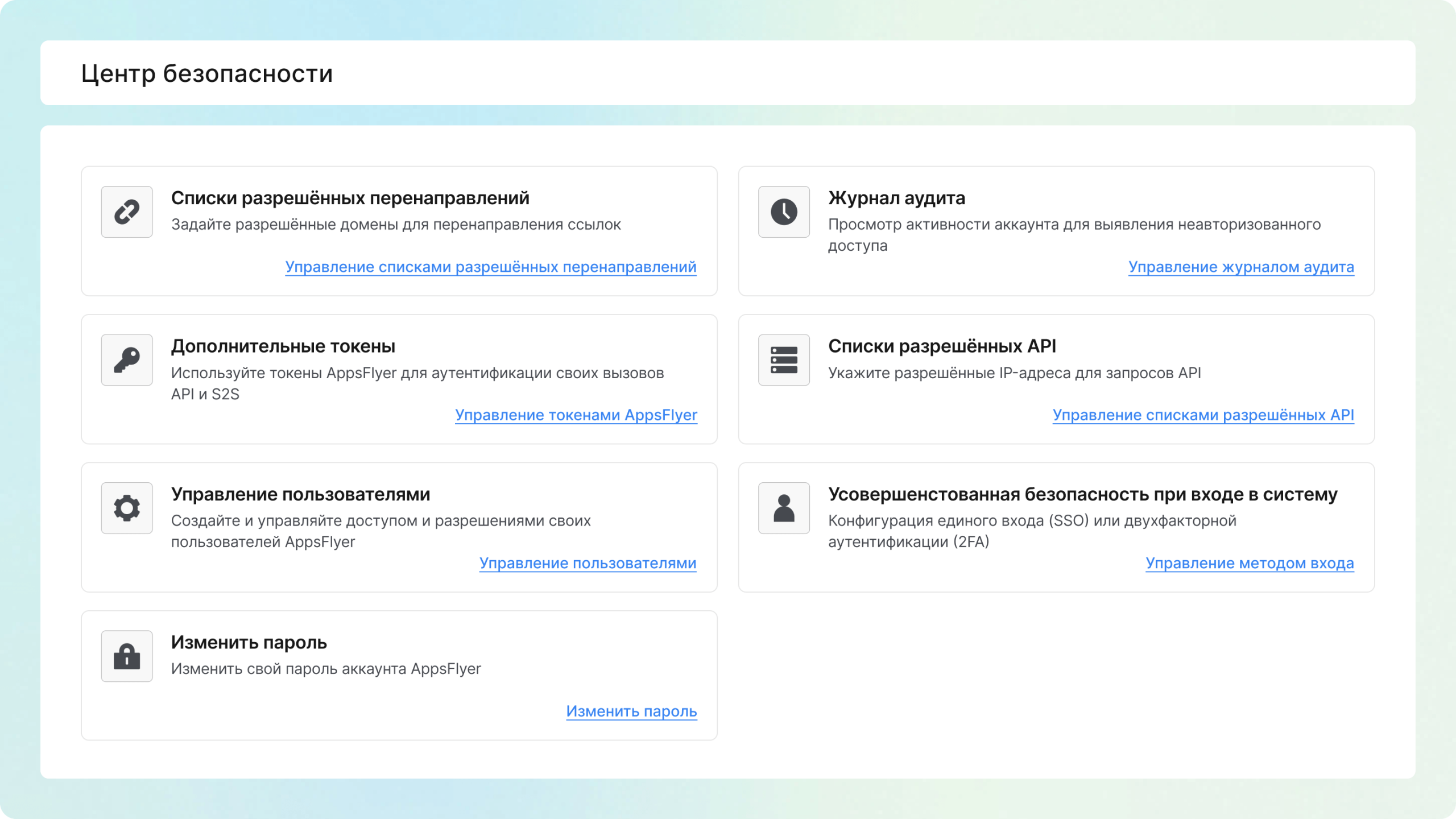Click the gear icon on Управление пользователями card
The width and height of the screenshot is (1456, 819).
coord(126,508)
